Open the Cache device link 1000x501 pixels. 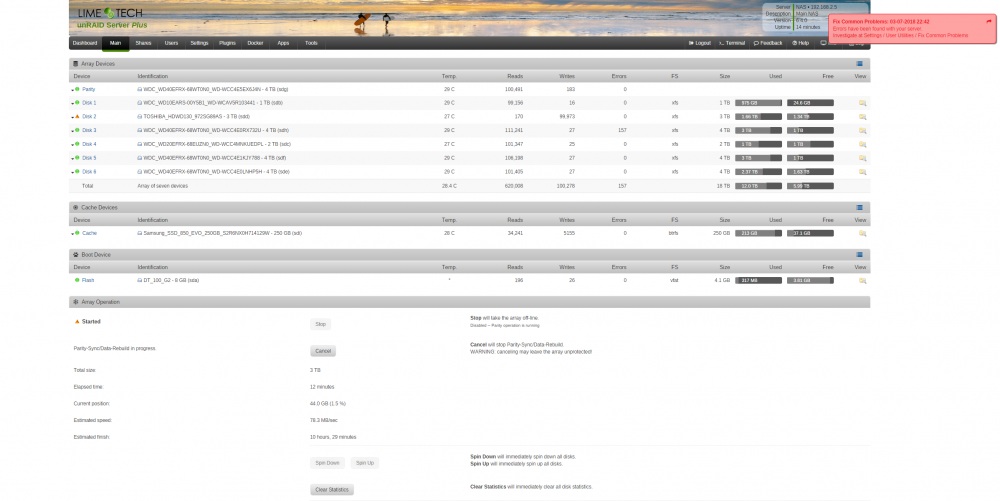[x=89, y=233]
